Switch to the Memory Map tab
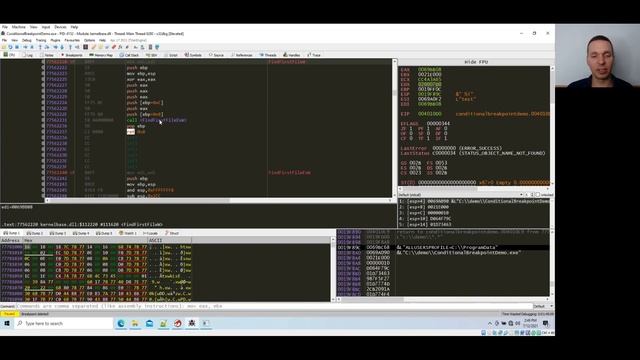Screen dimensions: 640x360 pos(101,55)
